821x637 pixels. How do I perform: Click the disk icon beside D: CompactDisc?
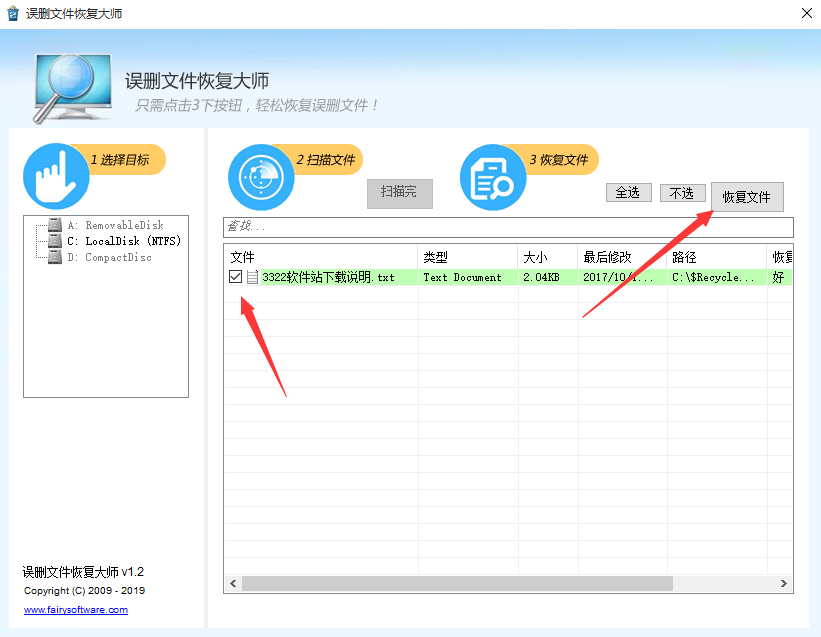[x=54, y=257]
